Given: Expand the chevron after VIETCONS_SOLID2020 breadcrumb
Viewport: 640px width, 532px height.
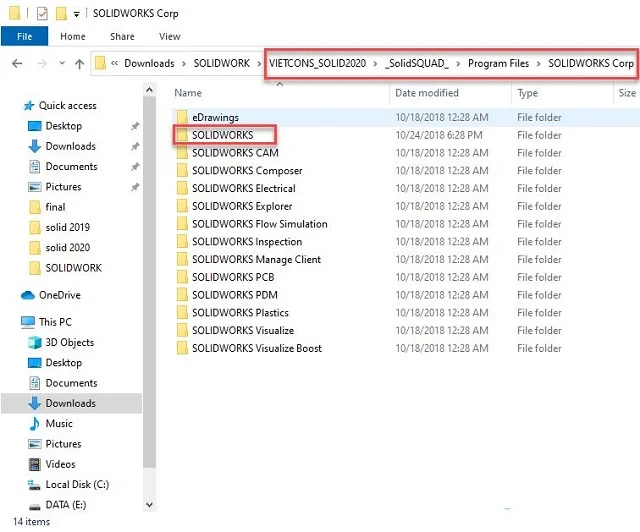Looking at the screenshot, I should point(375,64).
